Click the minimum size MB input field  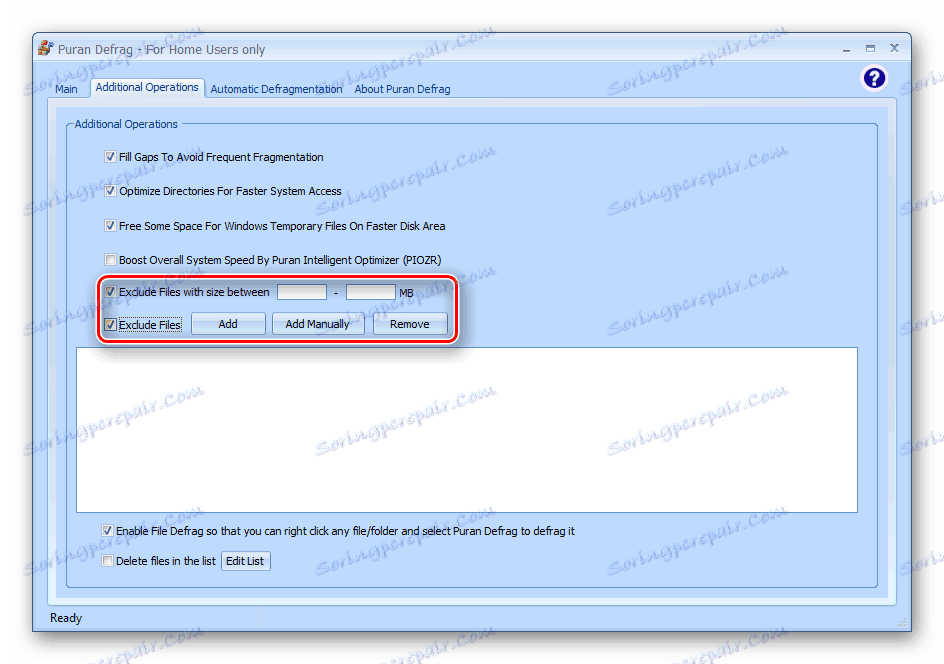302,292
